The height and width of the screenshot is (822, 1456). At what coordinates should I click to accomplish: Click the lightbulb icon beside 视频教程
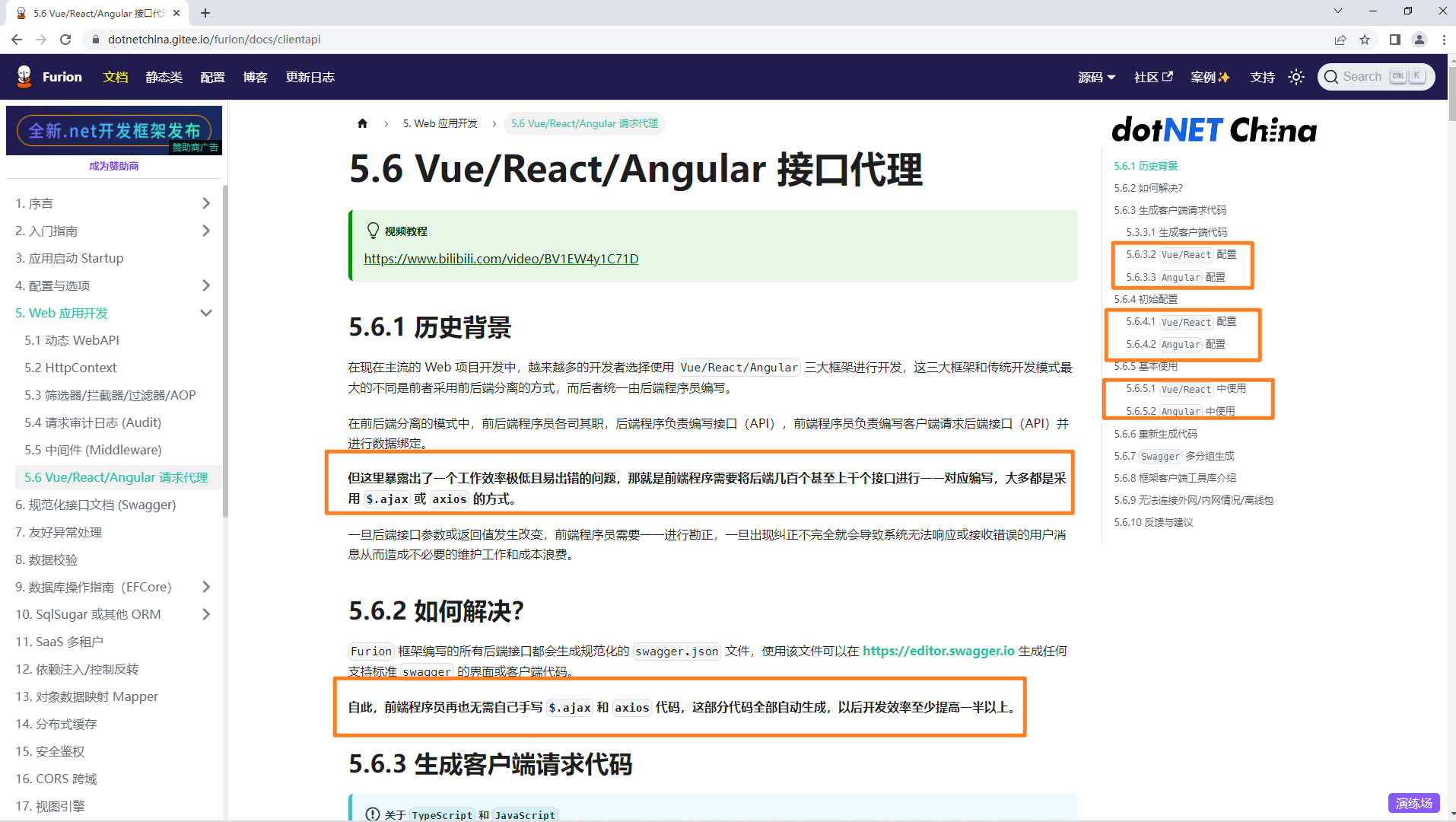point(373,231)
